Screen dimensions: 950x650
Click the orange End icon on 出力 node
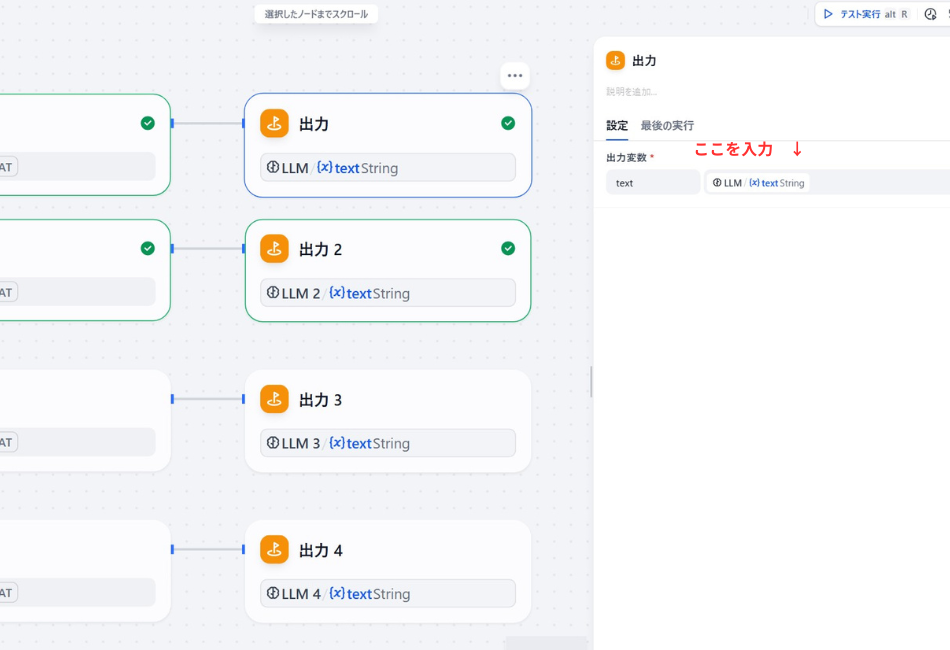coord(275,123)
